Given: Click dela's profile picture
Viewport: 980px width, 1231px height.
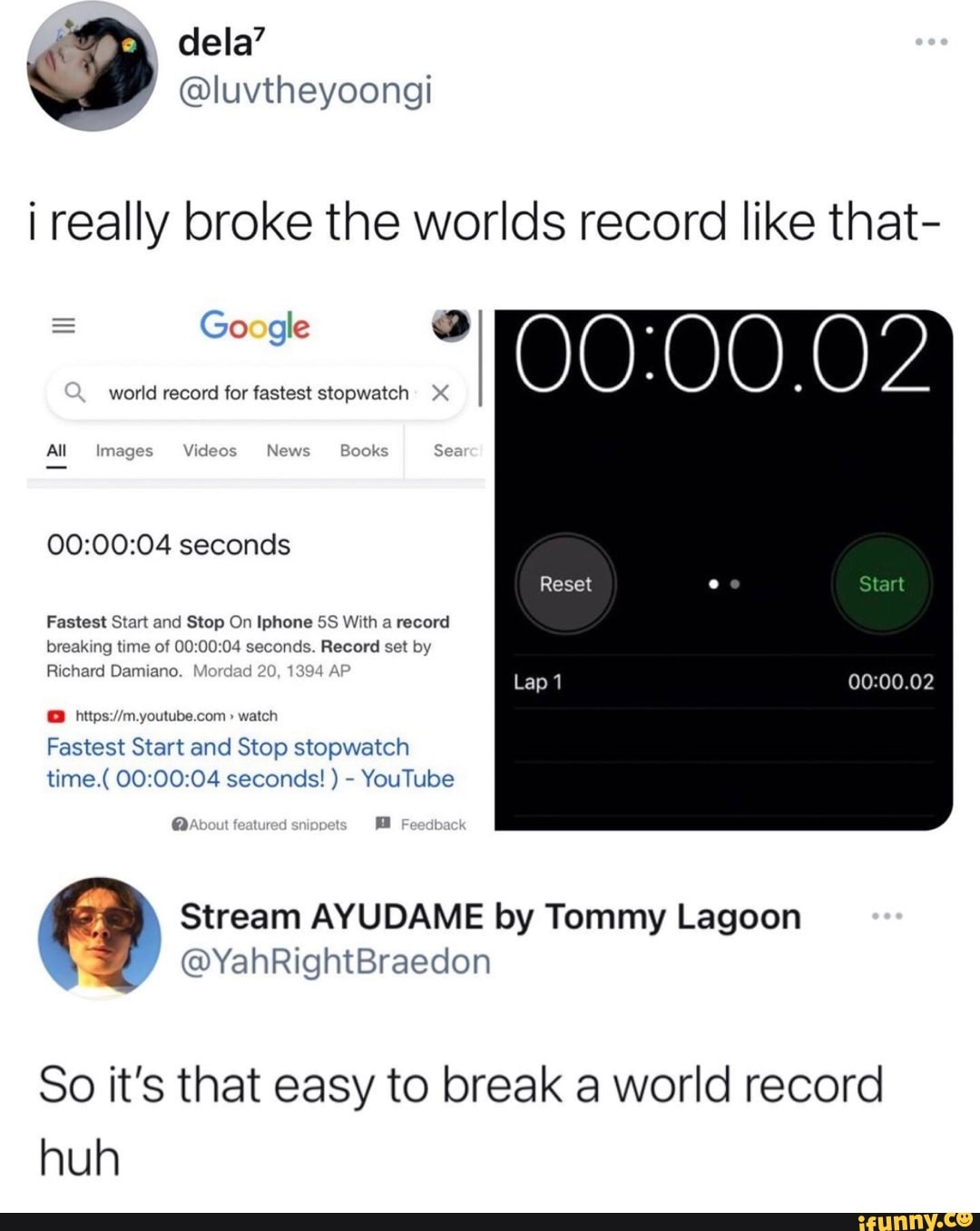Looking at the screenshot, I should point(92,66).
